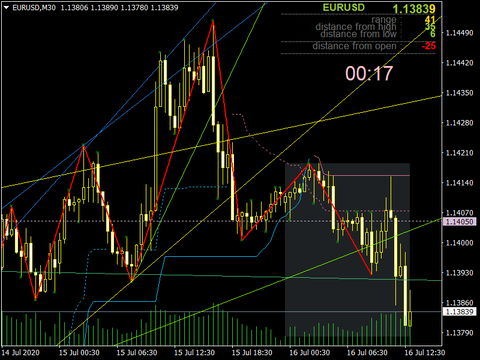Click the 1.14350 price scale value
The image size is (480, 360).
click(459, 93)
